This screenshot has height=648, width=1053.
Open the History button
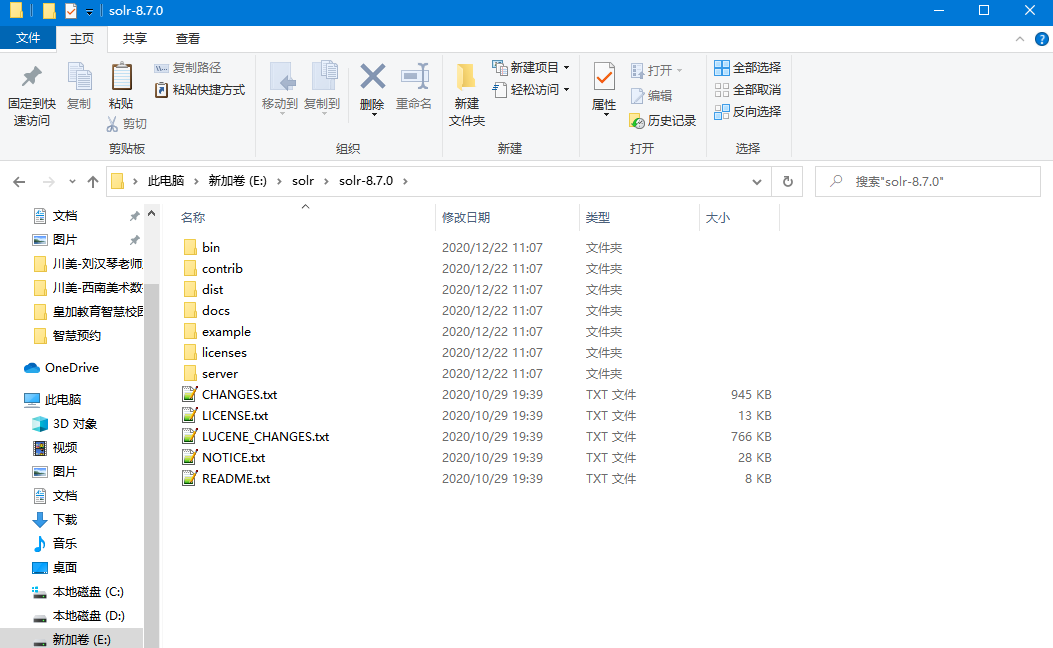(662, 121)
